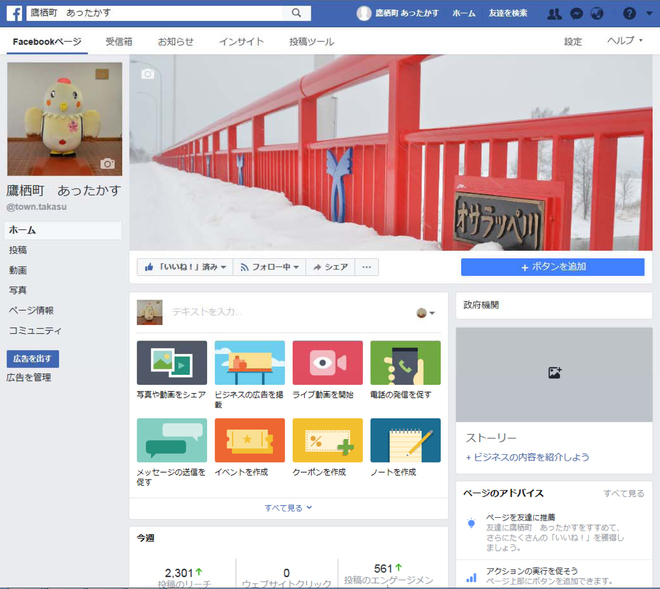The image size is (660, 589).
Task: Click シェア button
Action: [330, 267]
